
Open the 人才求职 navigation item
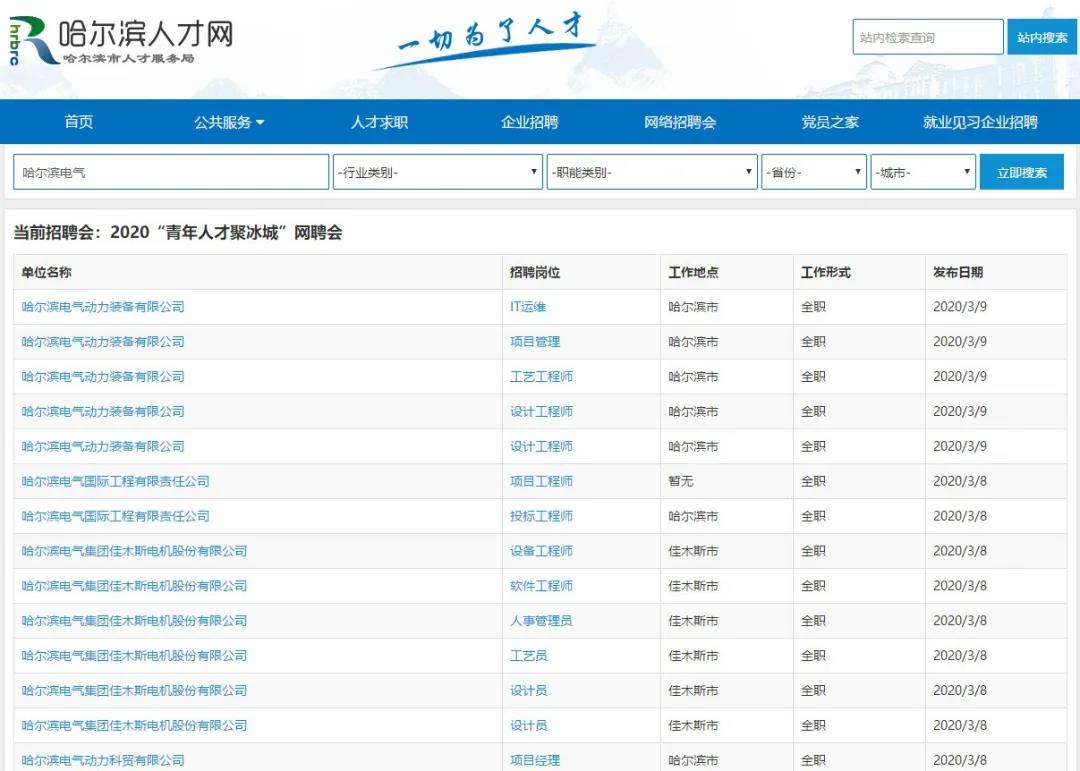[x=379, y=122]
